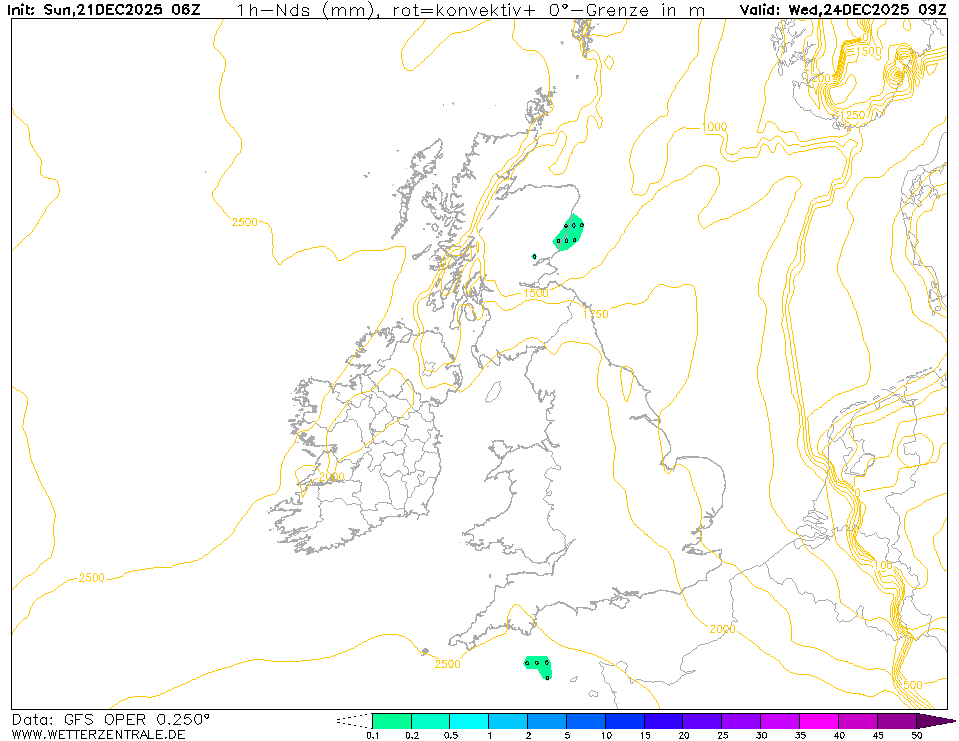The width and height of the screenshot is (959, 741).
Task: Click the green precipitation patch over northeast Scotland
Action: click(x=569, y=234)
